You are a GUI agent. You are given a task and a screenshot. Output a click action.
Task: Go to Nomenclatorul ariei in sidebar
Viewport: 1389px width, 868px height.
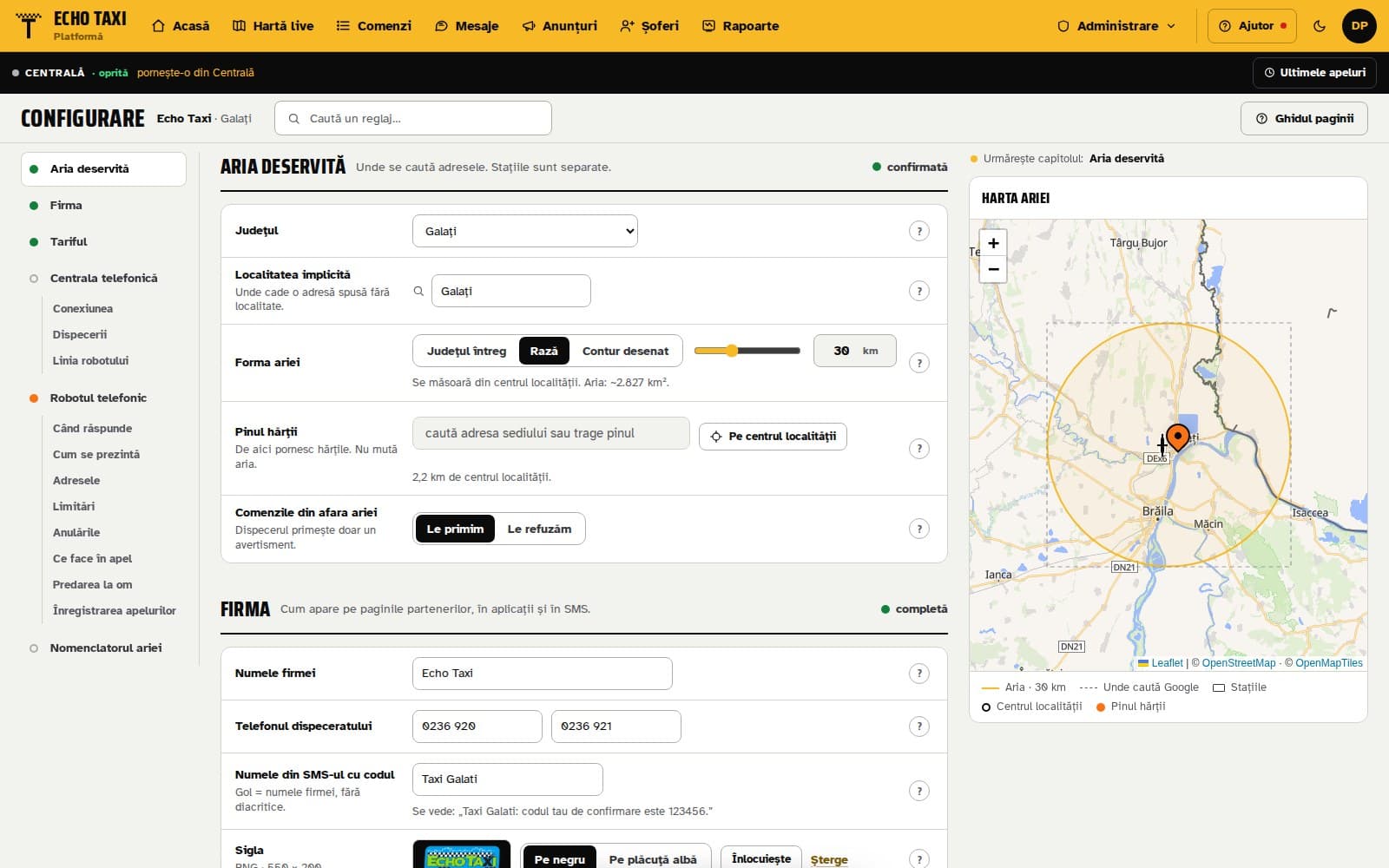coord(105,648)
